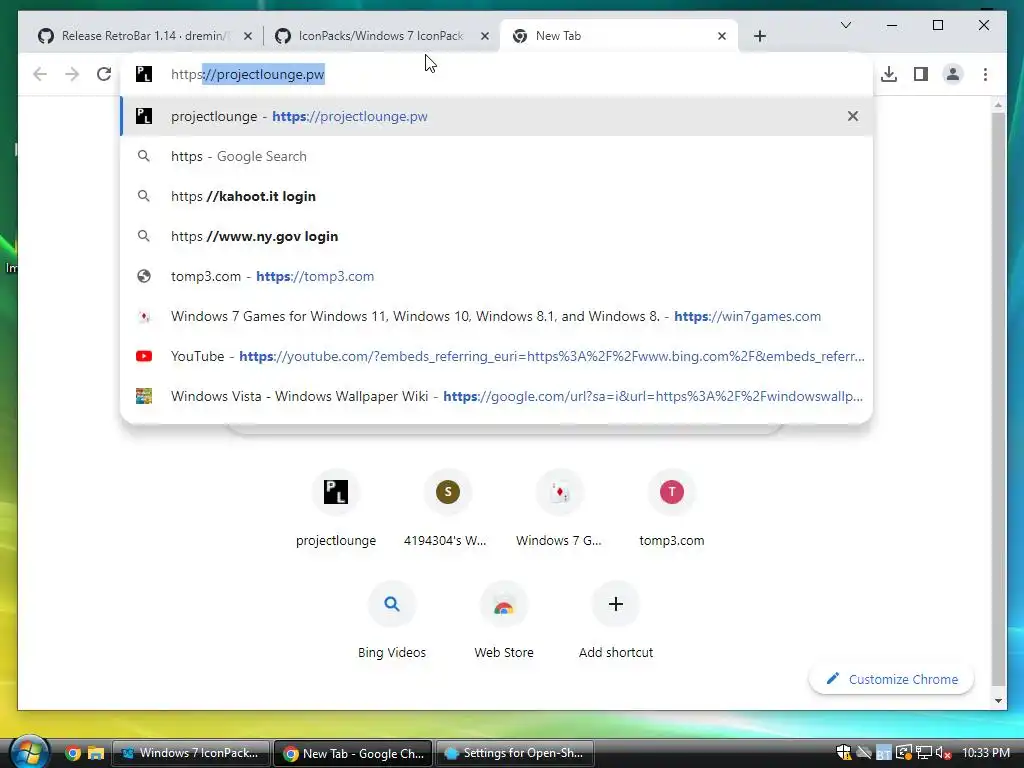Click the scrollbar down arrow

(x=998, y=701)
